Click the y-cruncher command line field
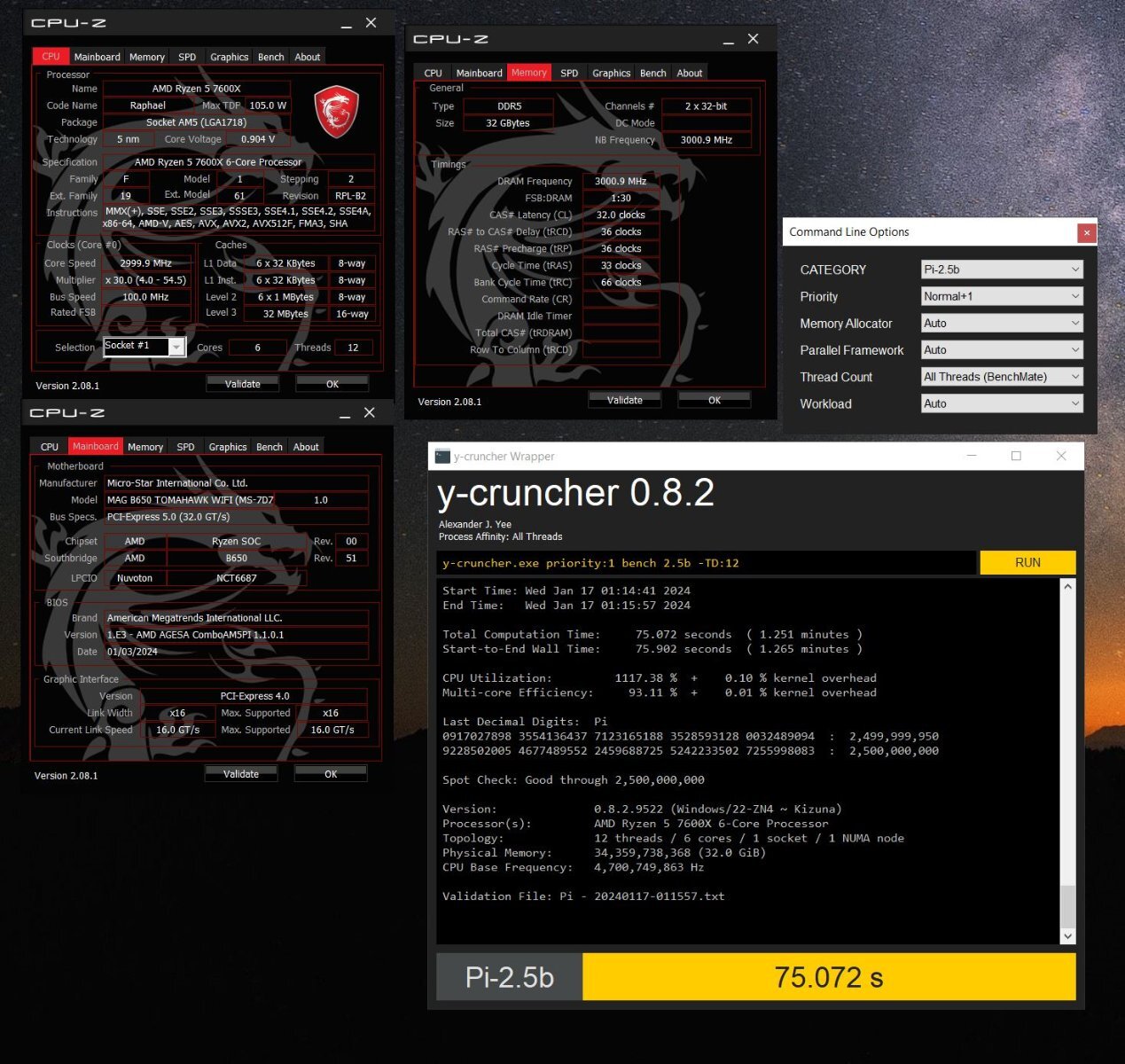 tap(707, 562)
